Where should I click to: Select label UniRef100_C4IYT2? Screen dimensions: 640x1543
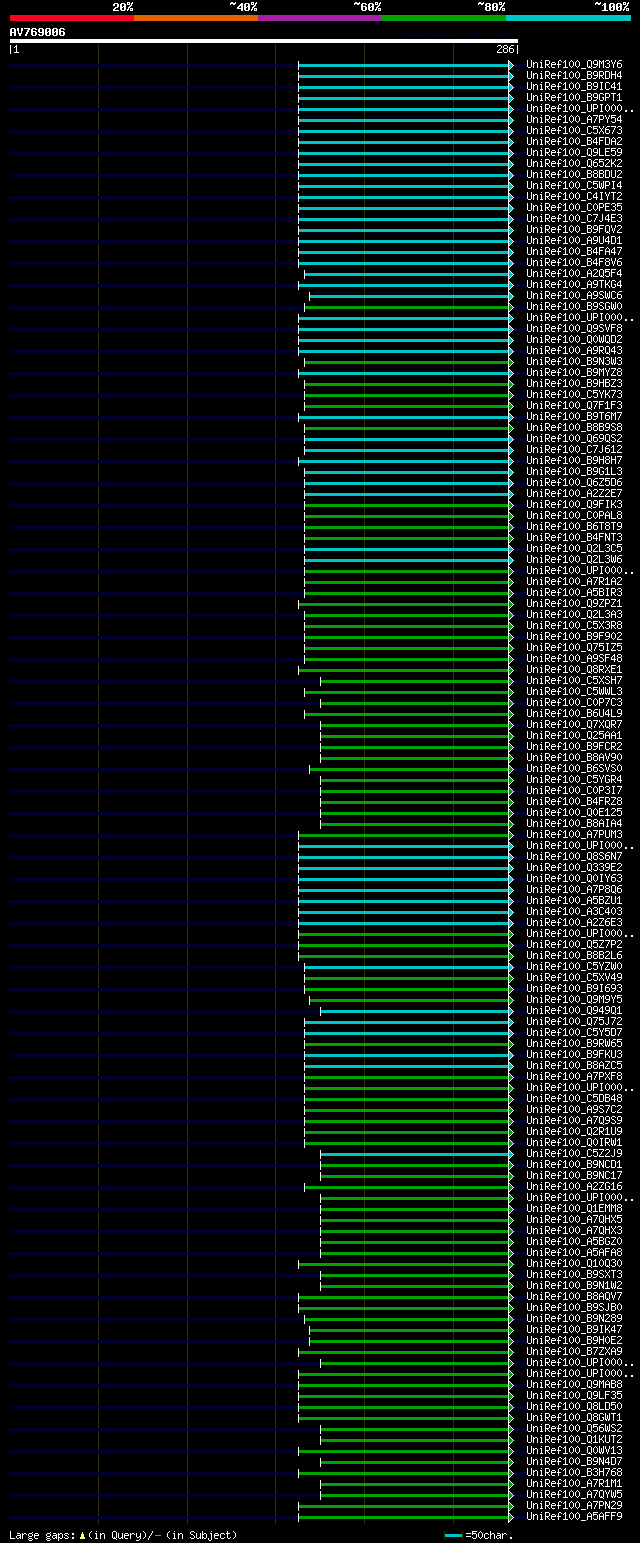pos(574,196)
